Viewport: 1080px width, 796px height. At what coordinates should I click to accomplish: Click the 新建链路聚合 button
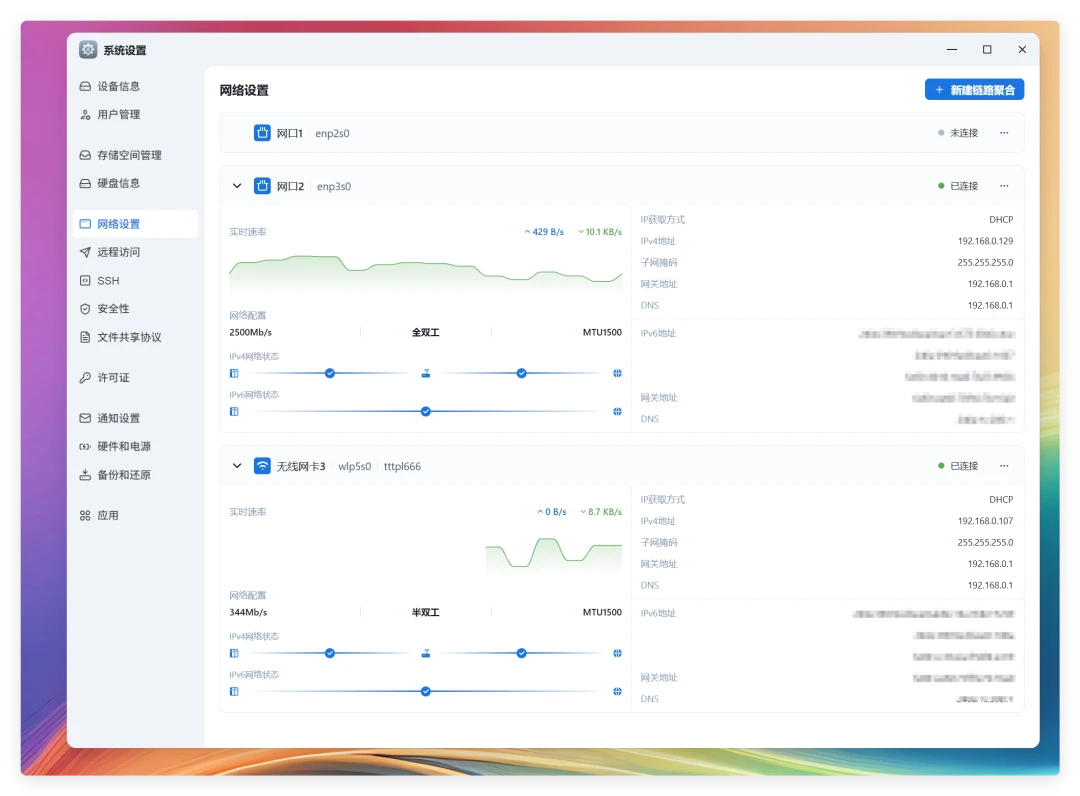pos(974,90)
